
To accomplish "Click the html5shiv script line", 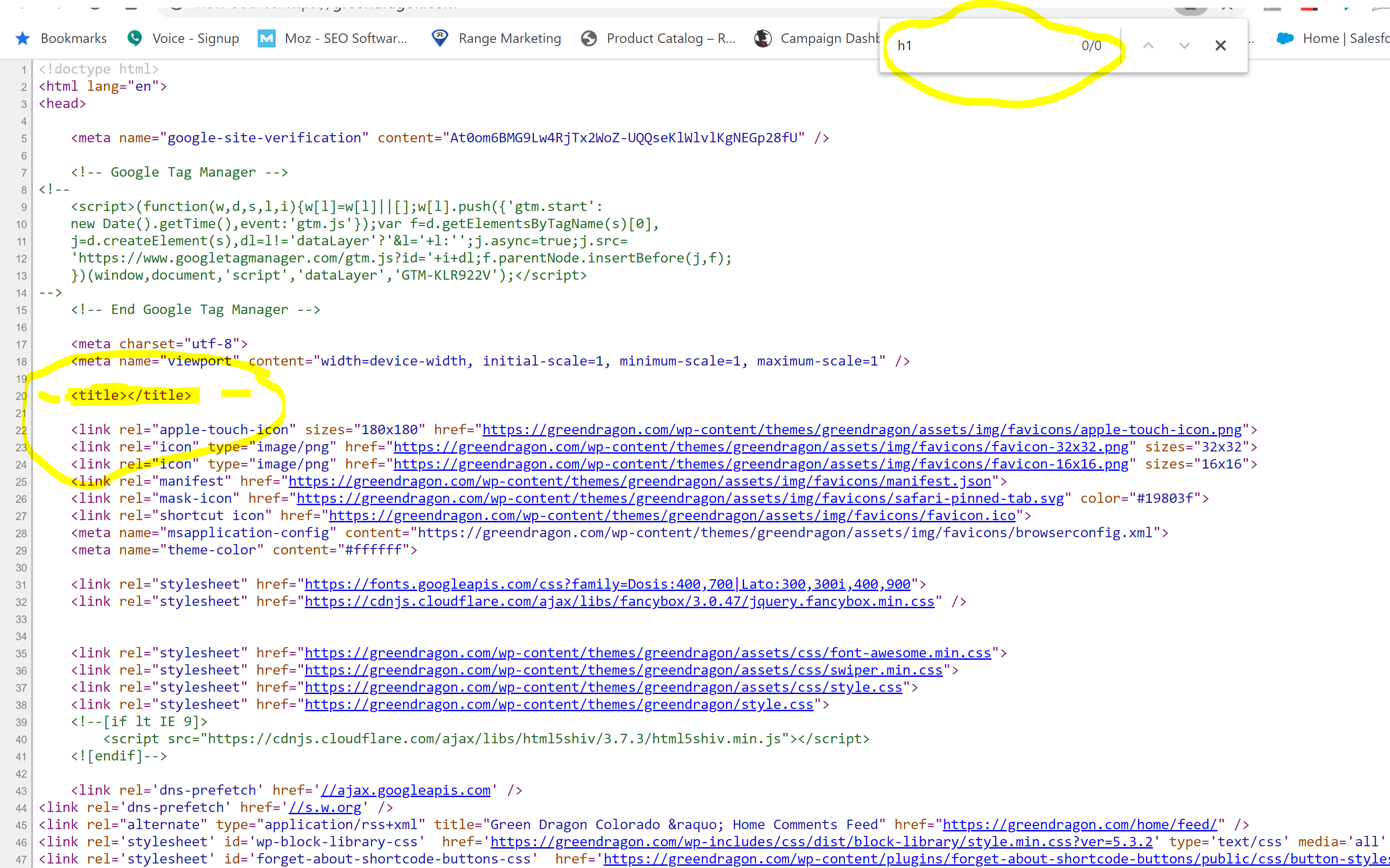I will point(486,738).
